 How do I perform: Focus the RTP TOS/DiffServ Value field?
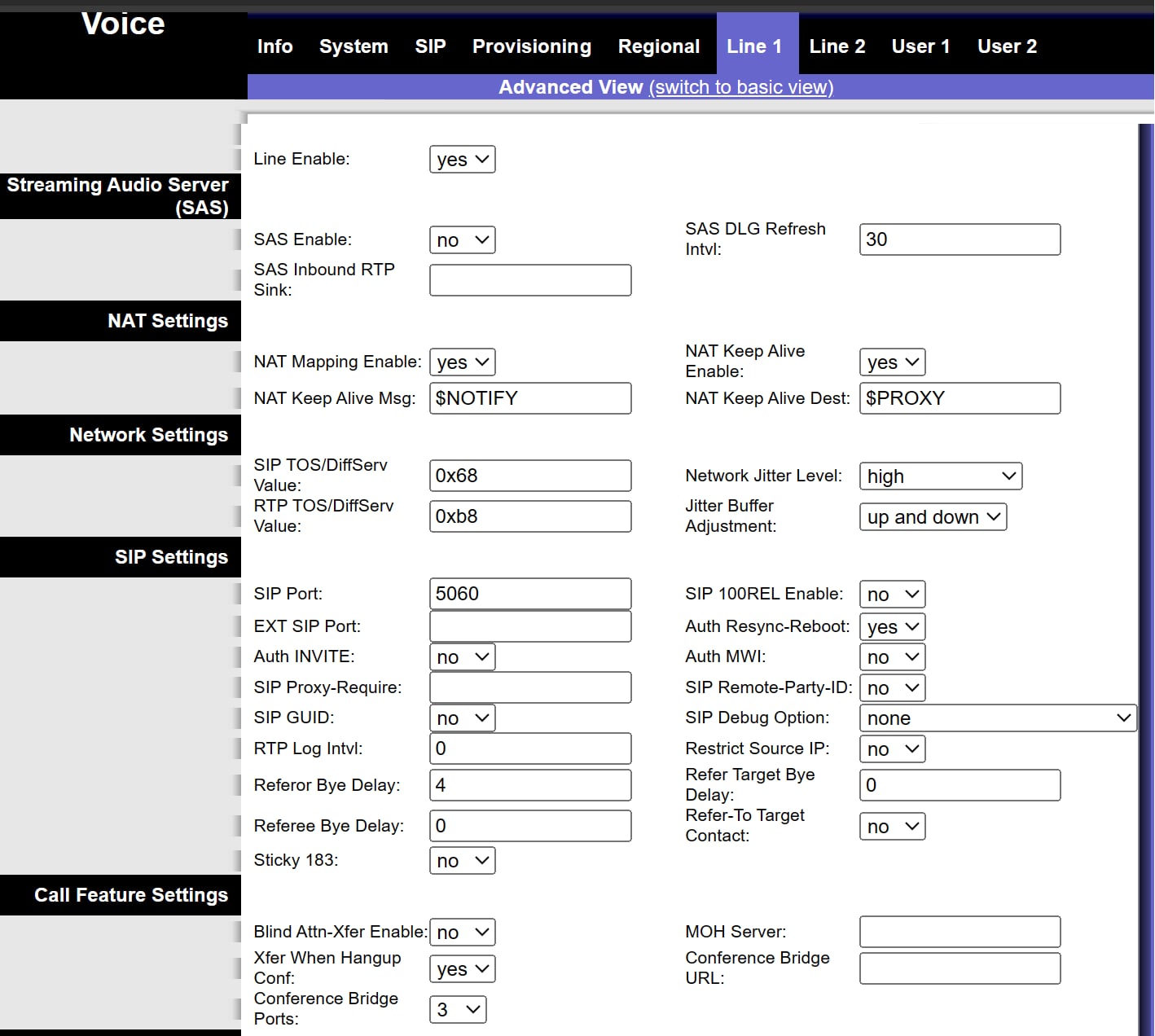coord(529,516)
